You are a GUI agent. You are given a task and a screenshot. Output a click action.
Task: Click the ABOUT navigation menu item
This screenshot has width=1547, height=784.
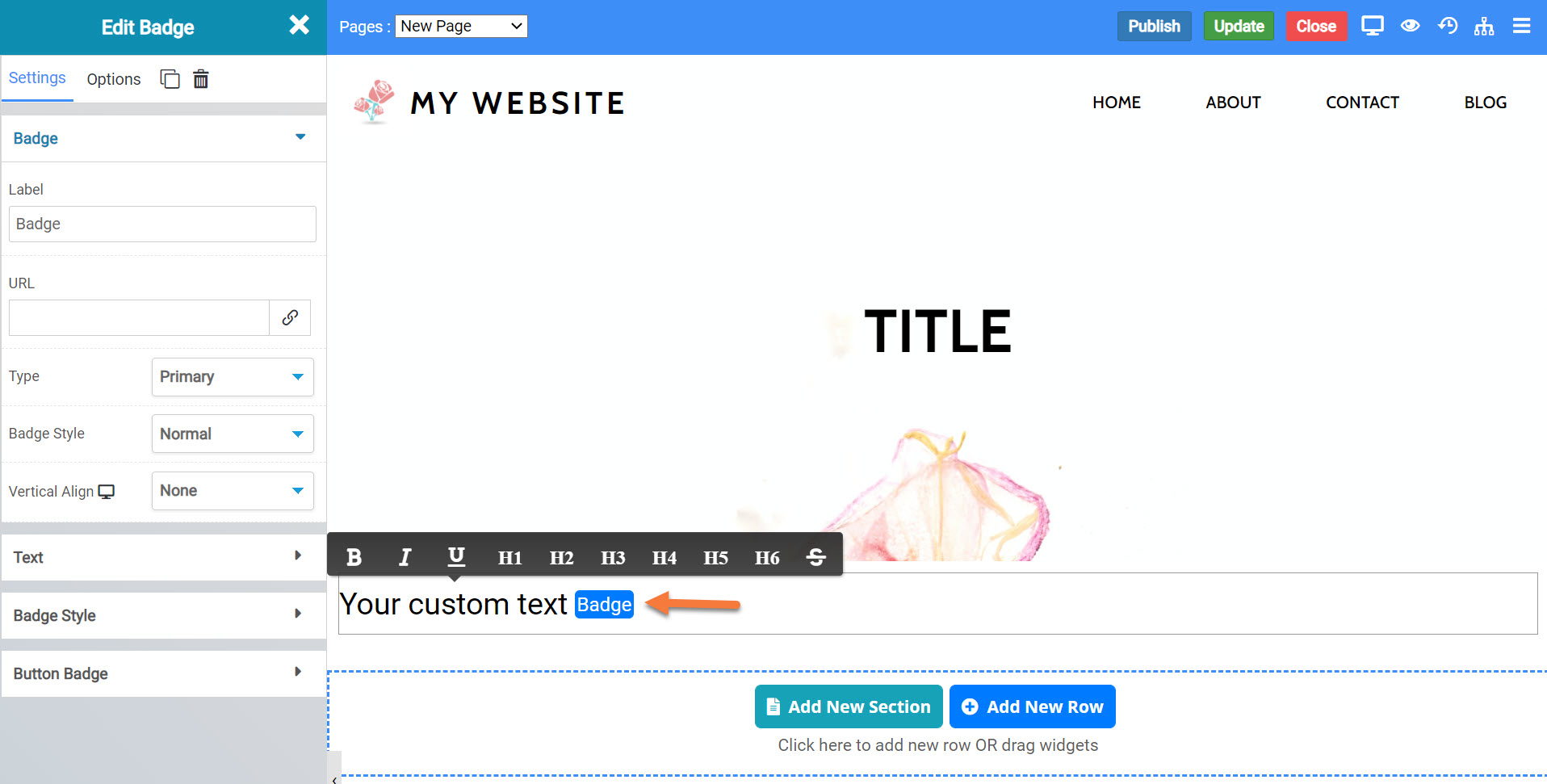point(1233,103)
